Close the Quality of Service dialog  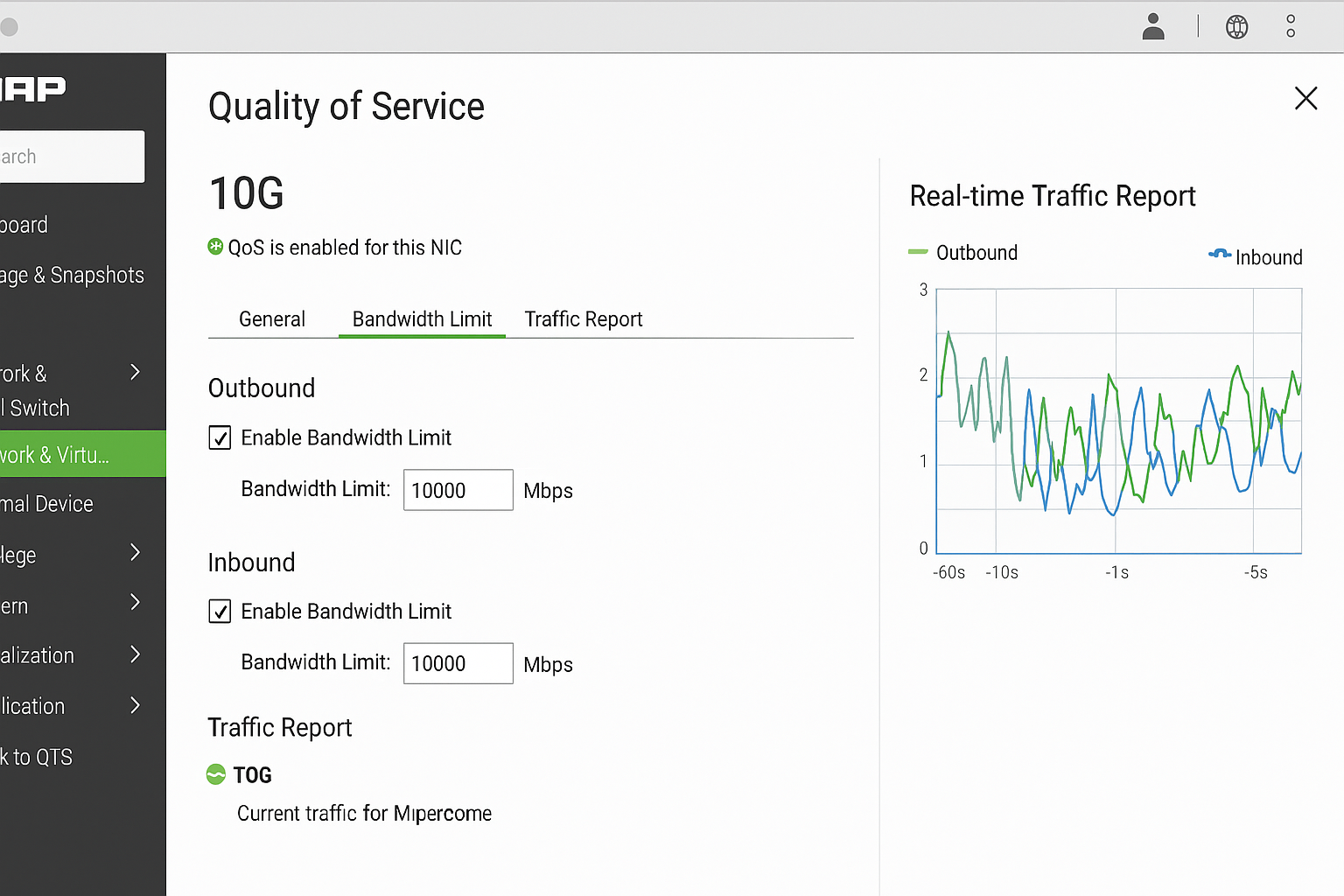[1305, 98]
